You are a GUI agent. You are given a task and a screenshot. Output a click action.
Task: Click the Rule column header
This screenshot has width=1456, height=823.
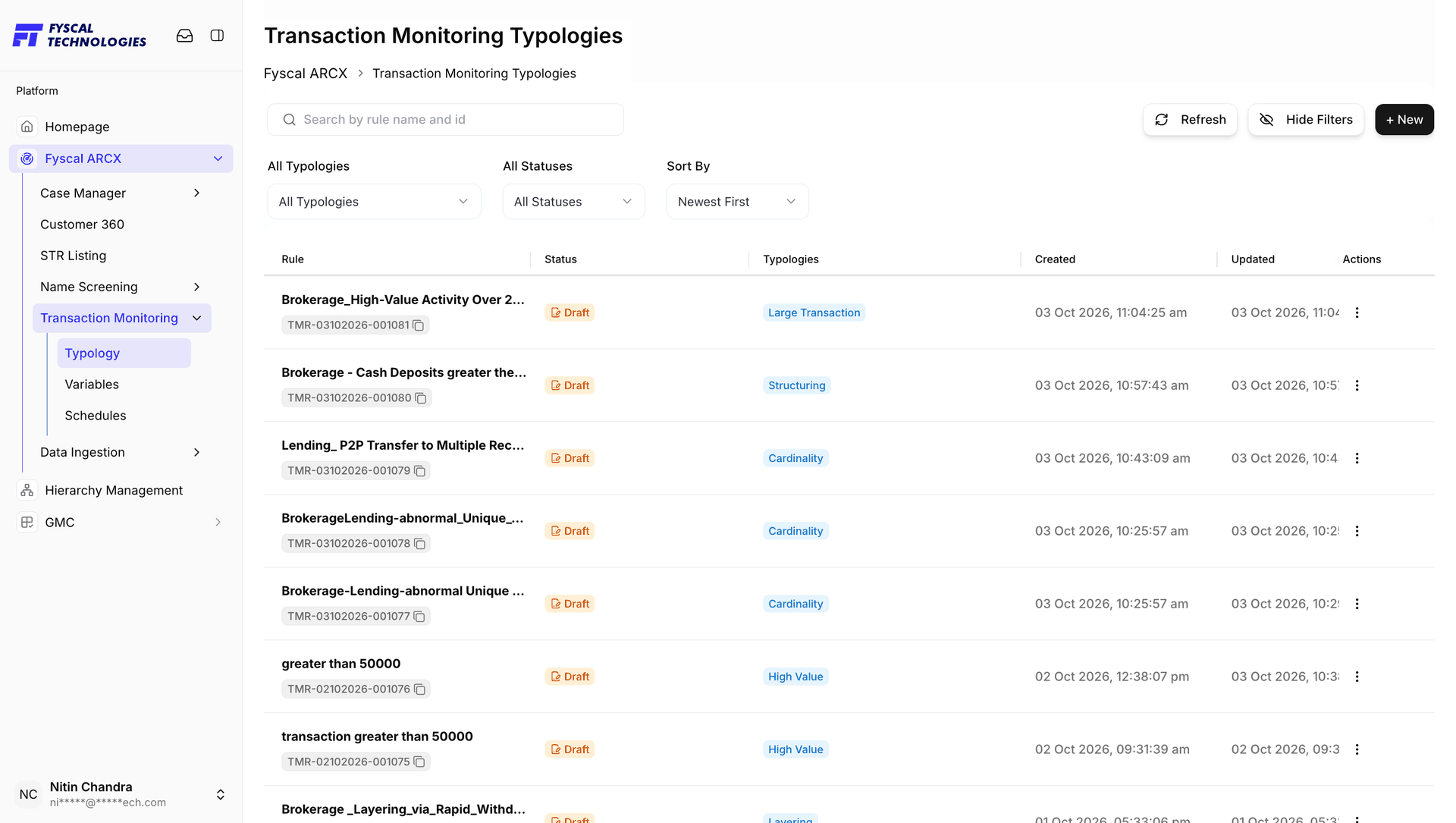[x=292, y=259]
